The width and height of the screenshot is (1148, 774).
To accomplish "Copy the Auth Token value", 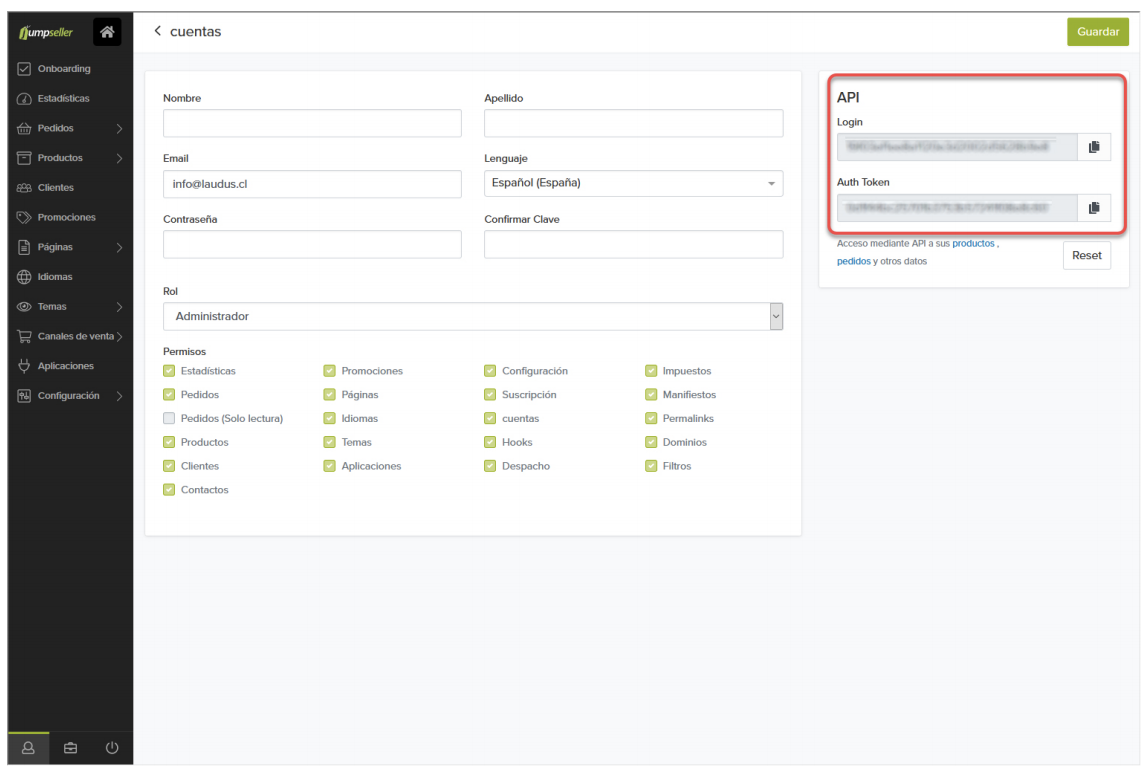I will coord(1093,208).
